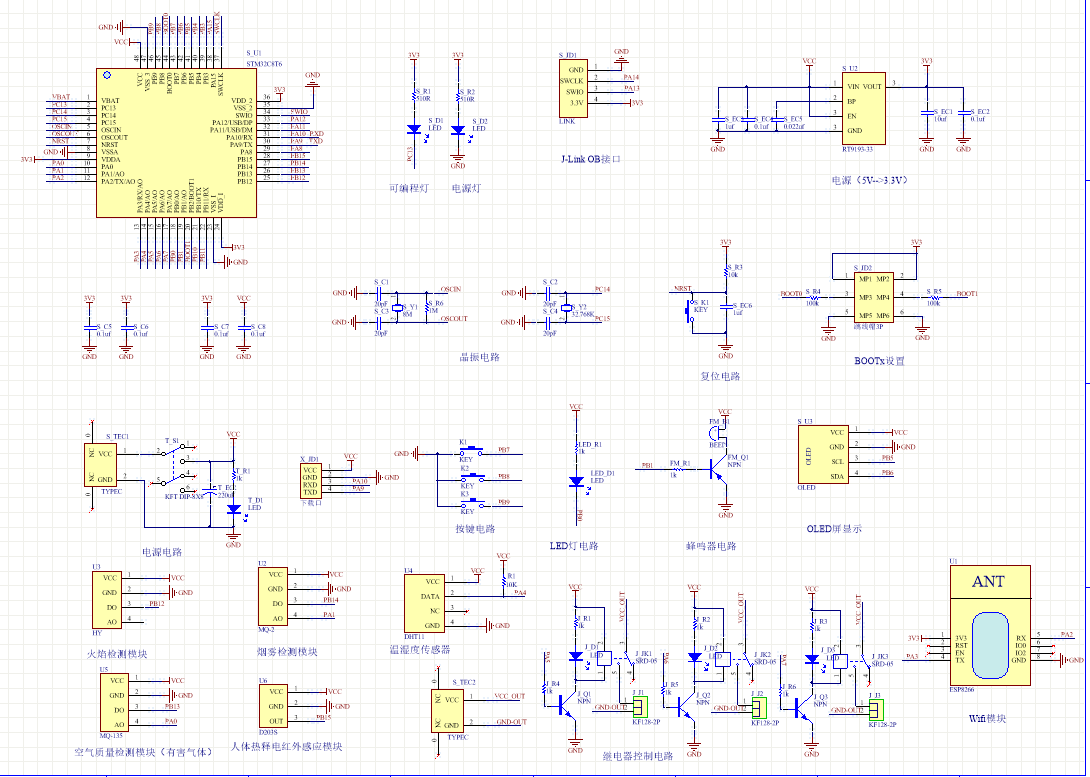1090x777 pixels.
Task: Select the D203S infrared sensor U6
Action: (x=272, y=706)
